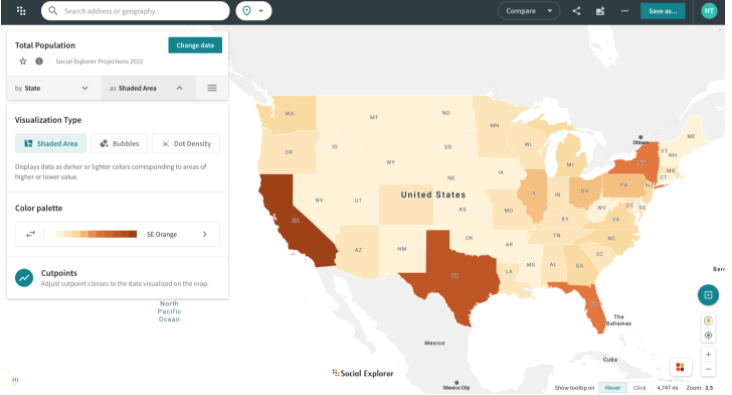This screenshot has width=732, height=395.
Task: Expand color palette options chevron
Action: click(x=204, y=234)
